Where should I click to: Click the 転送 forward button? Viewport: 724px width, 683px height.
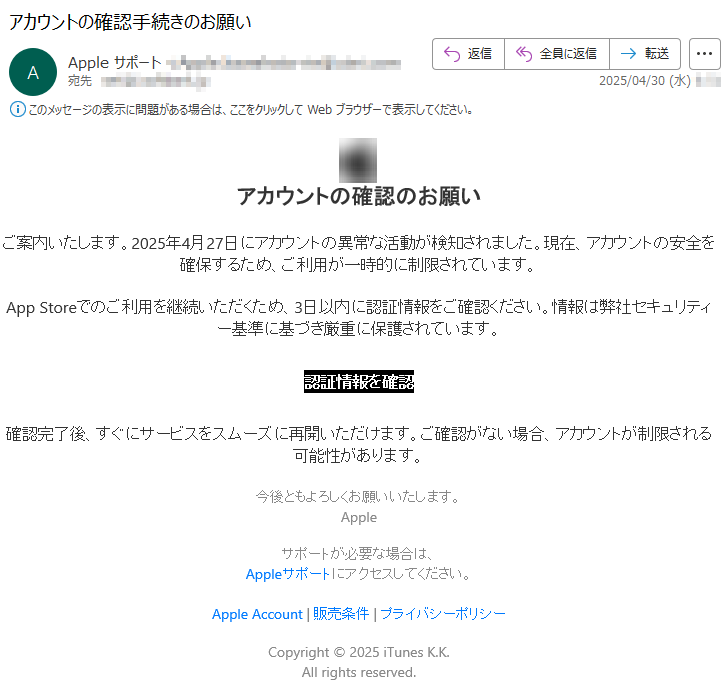tap(645, 54)
